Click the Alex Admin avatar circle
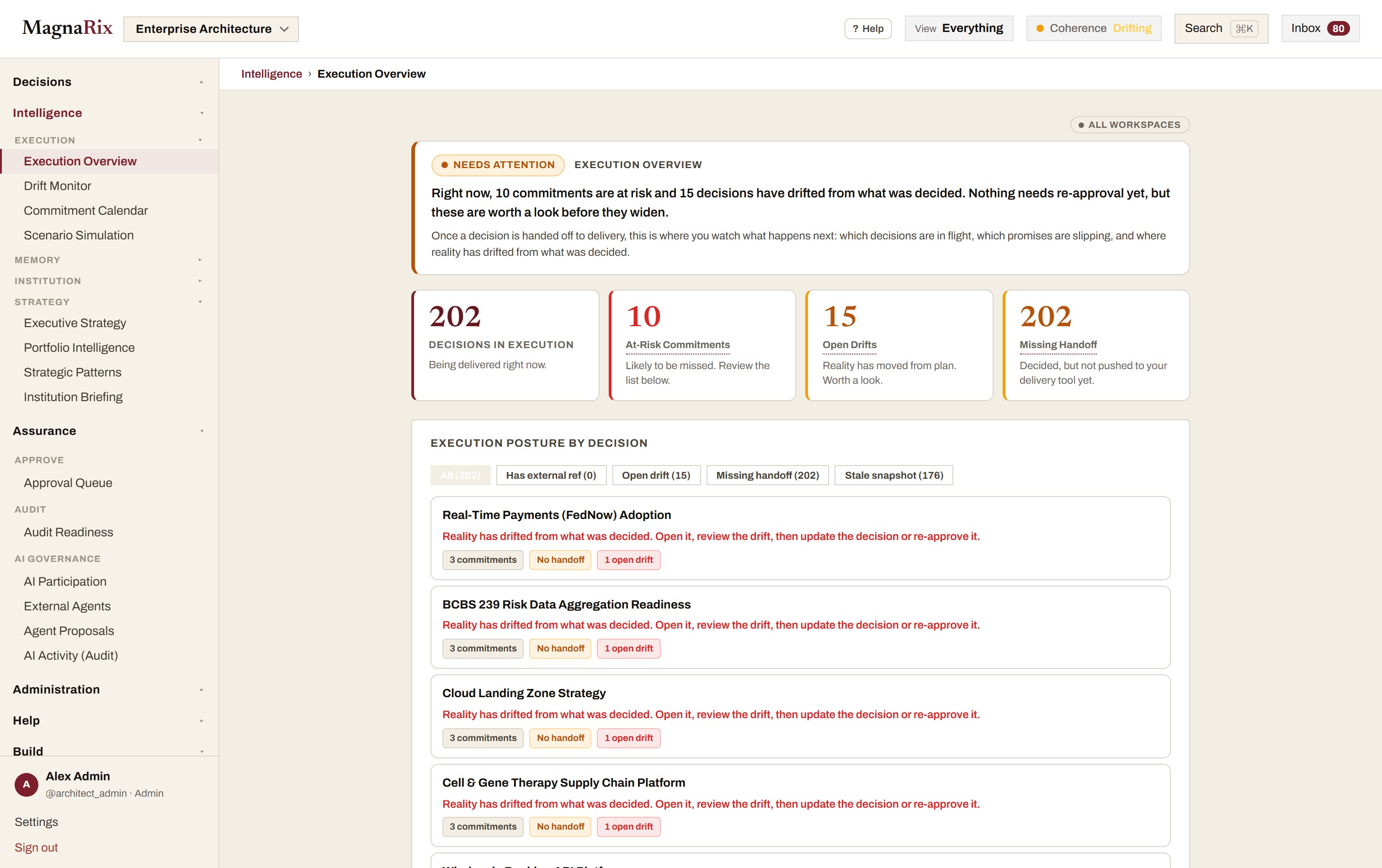Viewport: 1382px width, 868px height. 27,784
